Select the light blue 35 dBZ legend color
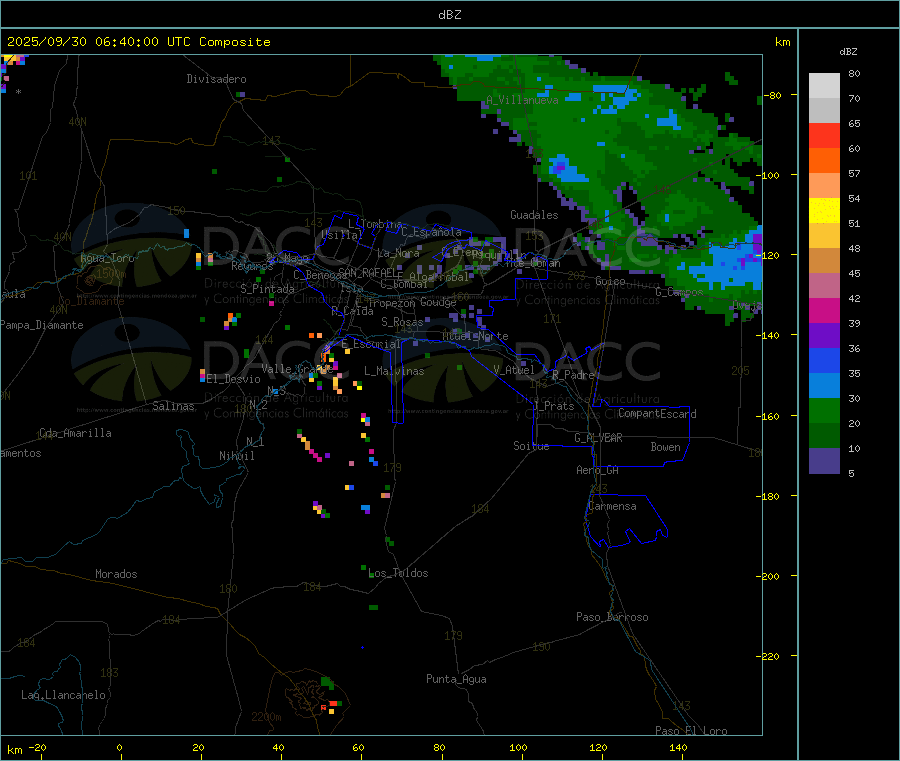 pyautogui.click(x=824, y=386)
